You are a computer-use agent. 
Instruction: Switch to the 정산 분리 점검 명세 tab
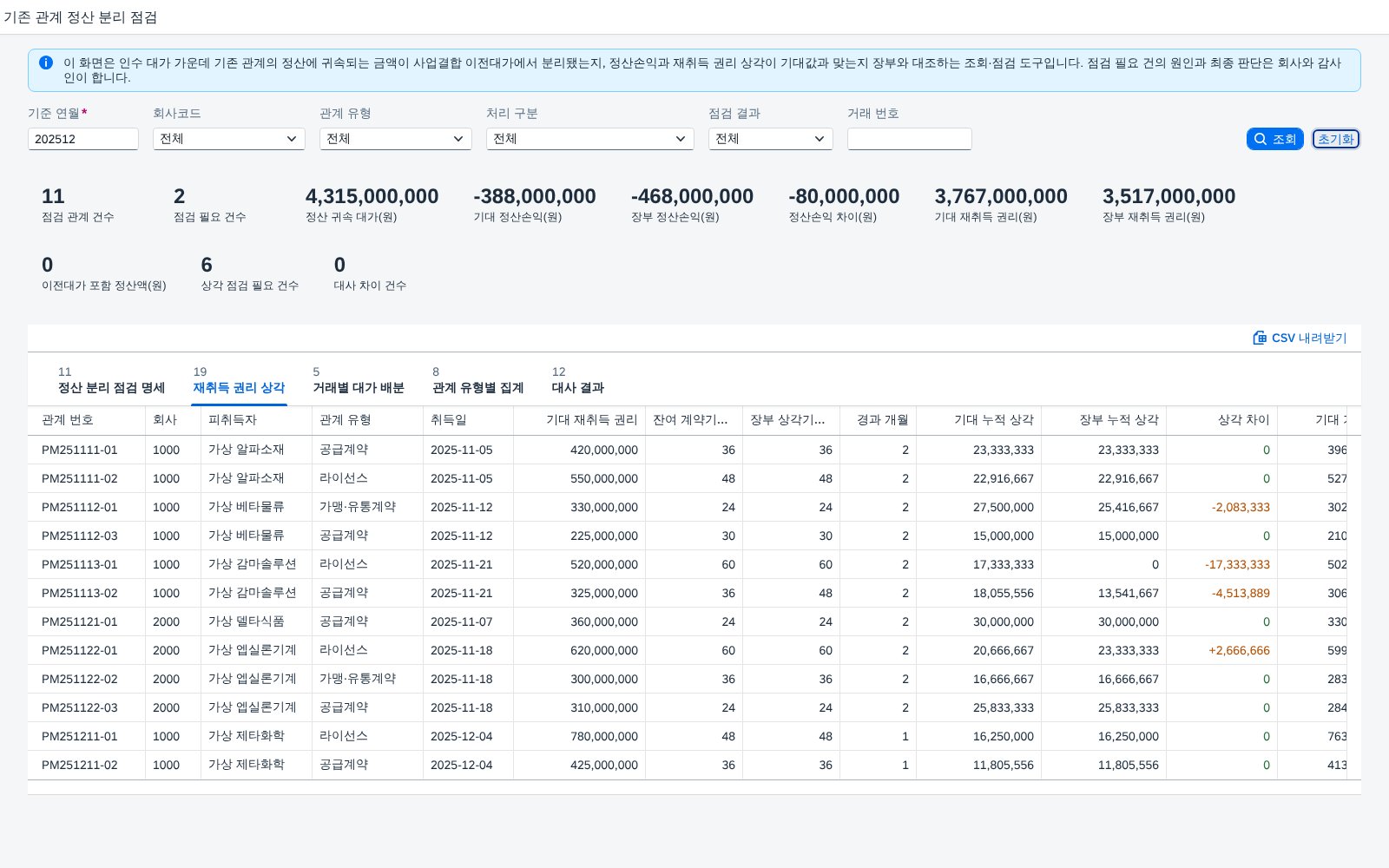coord(111,380)
